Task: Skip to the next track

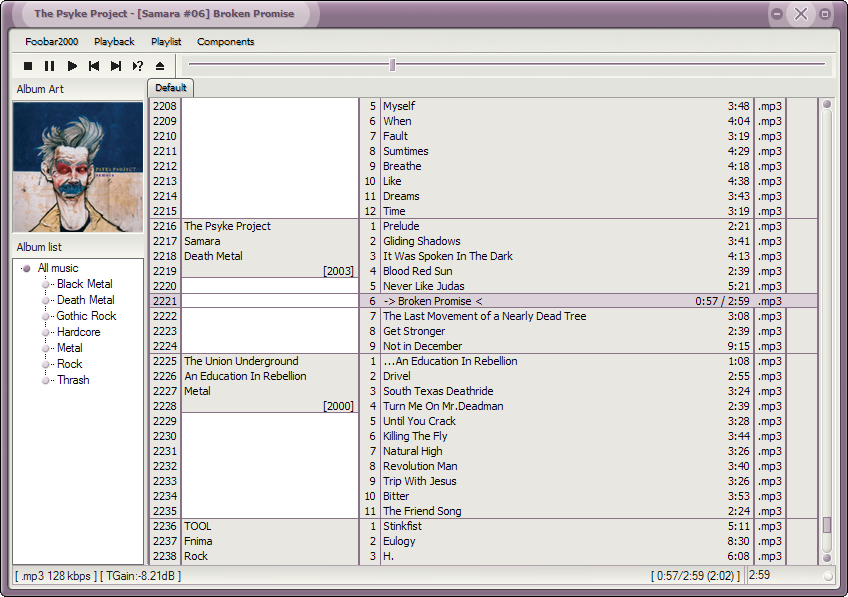Action: 116,66
